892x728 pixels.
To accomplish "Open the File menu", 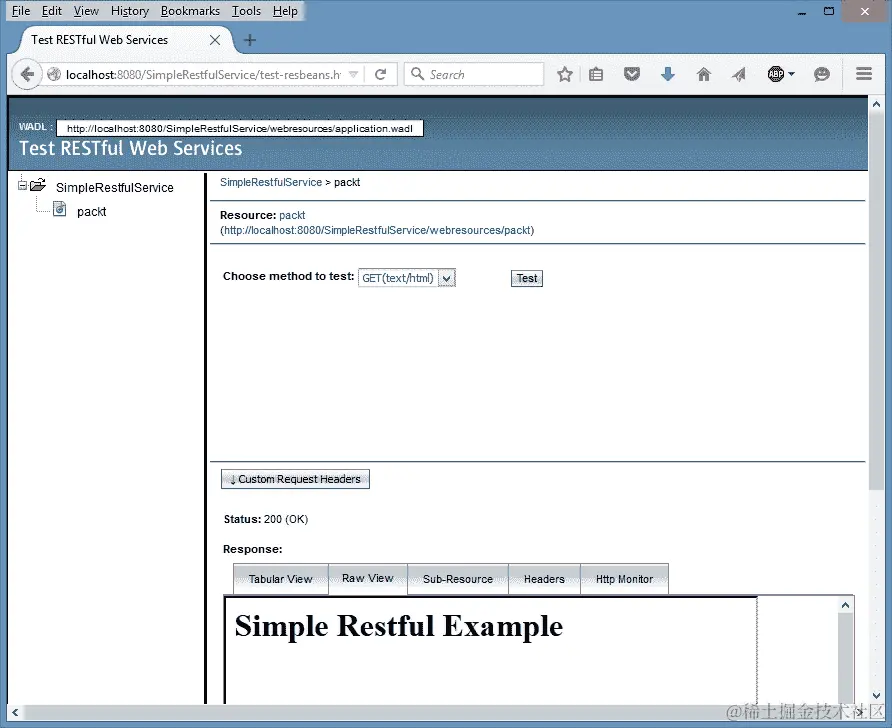I will (x=20, y=11).
